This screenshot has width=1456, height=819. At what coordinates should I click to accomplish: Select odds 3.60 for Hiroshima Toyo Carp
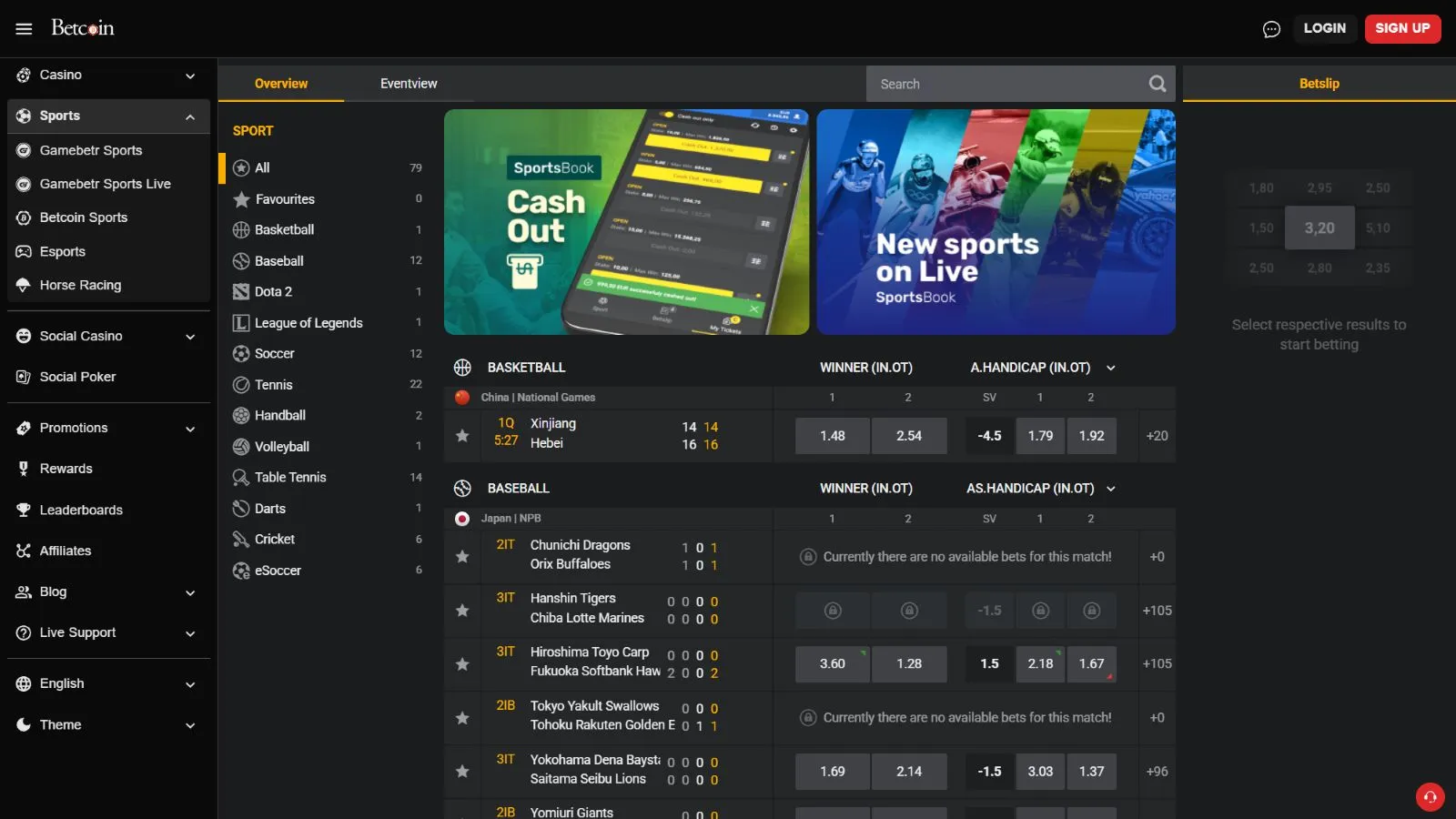click(x=832, y=664)
